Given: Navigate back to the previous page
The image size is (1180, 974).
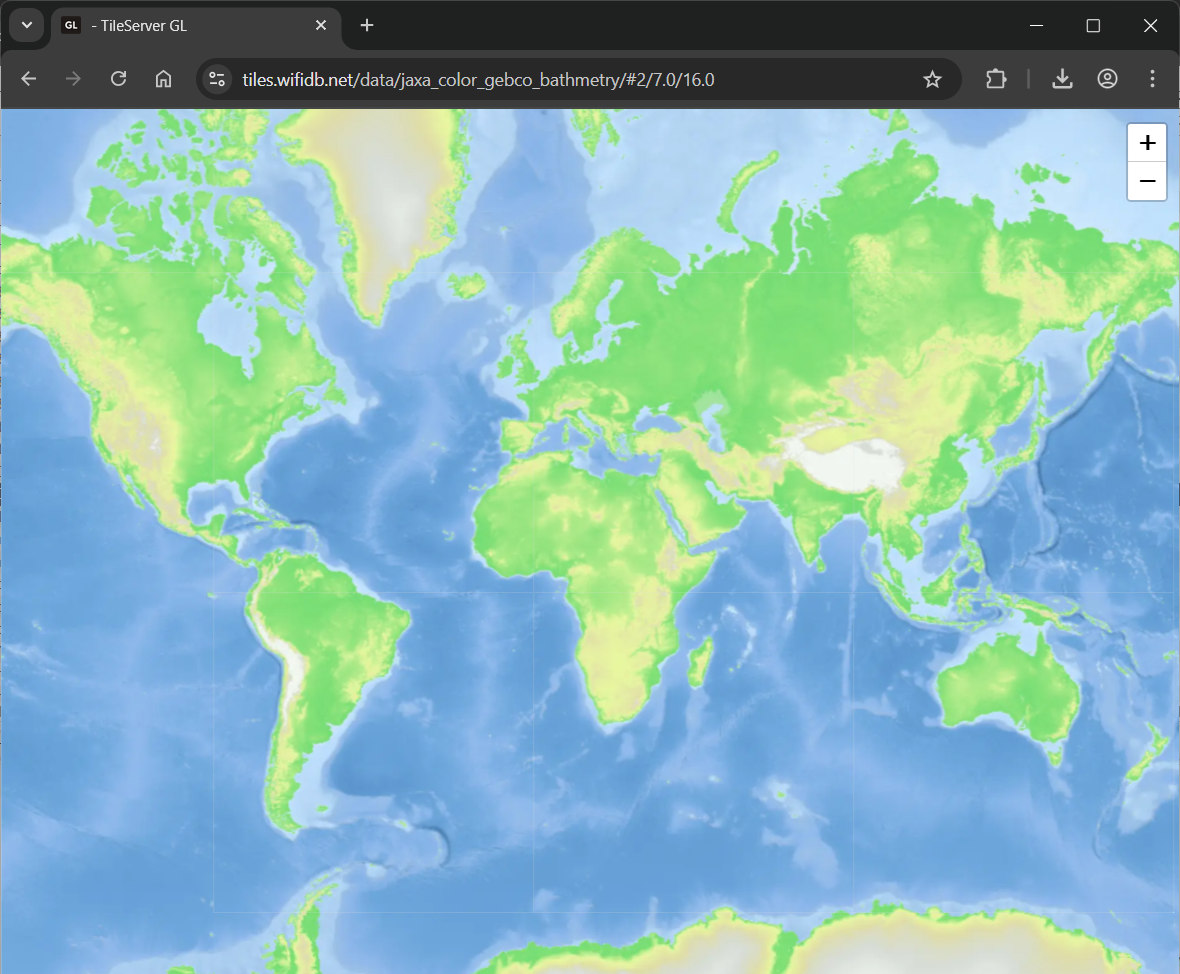Looking at the screenshot, I should click(28, 79).
